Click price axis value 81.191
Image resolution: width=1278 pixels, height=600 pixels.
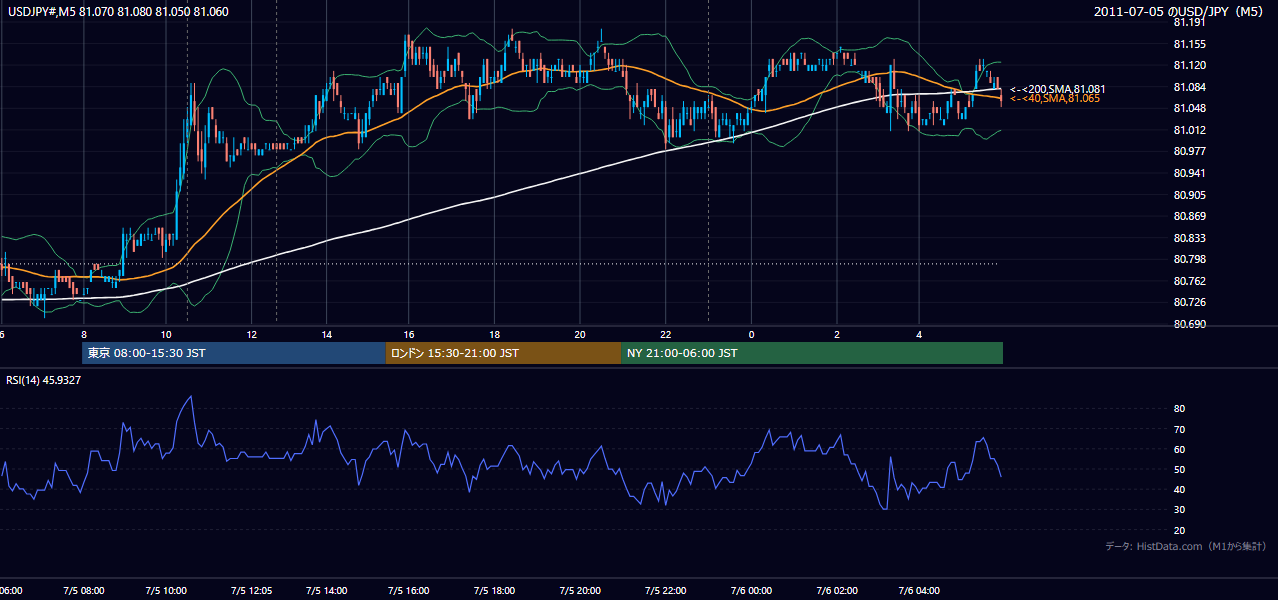pos(1189,22)
